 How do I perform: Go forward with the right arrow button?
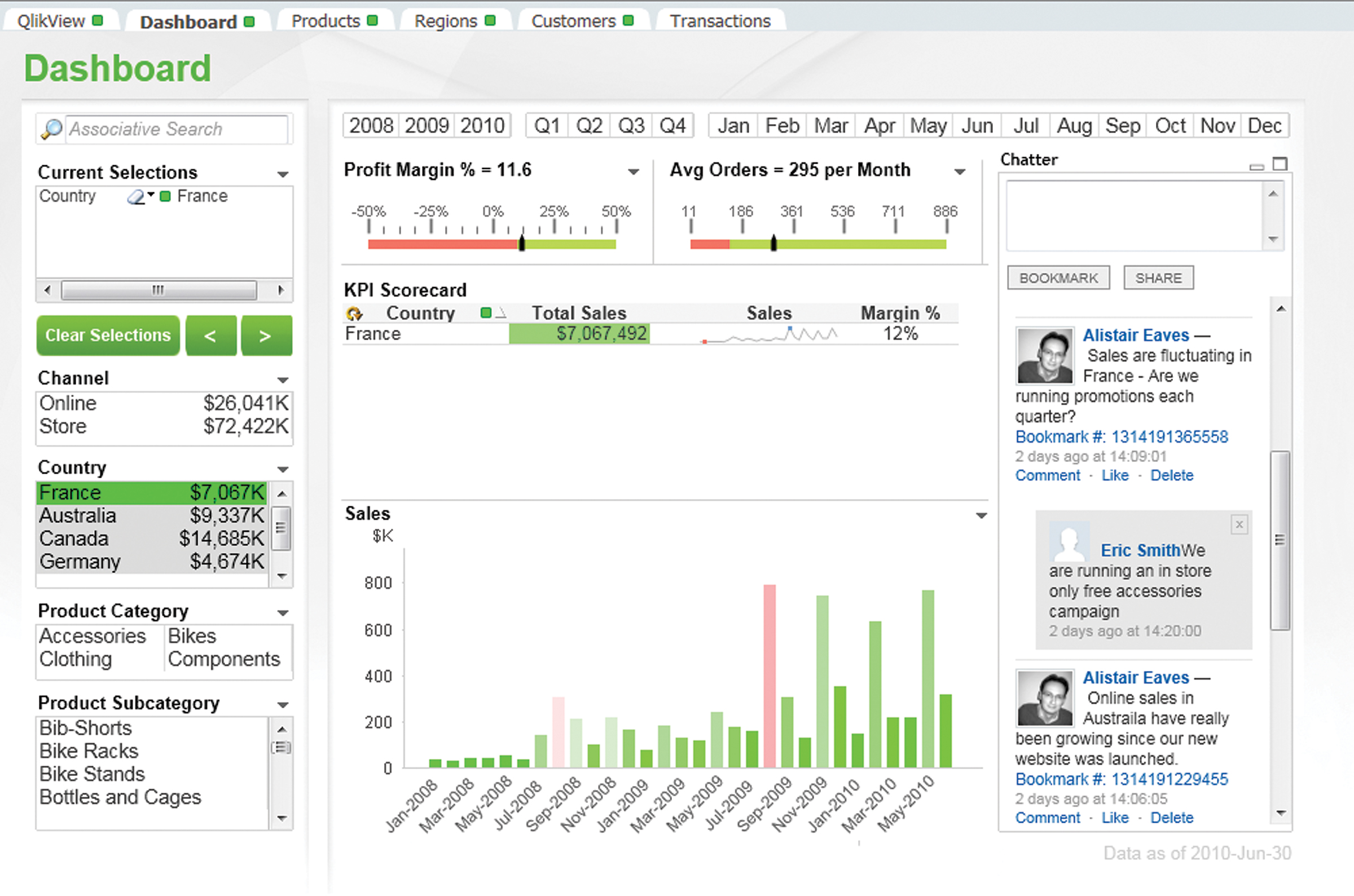(x=266, y=336)
